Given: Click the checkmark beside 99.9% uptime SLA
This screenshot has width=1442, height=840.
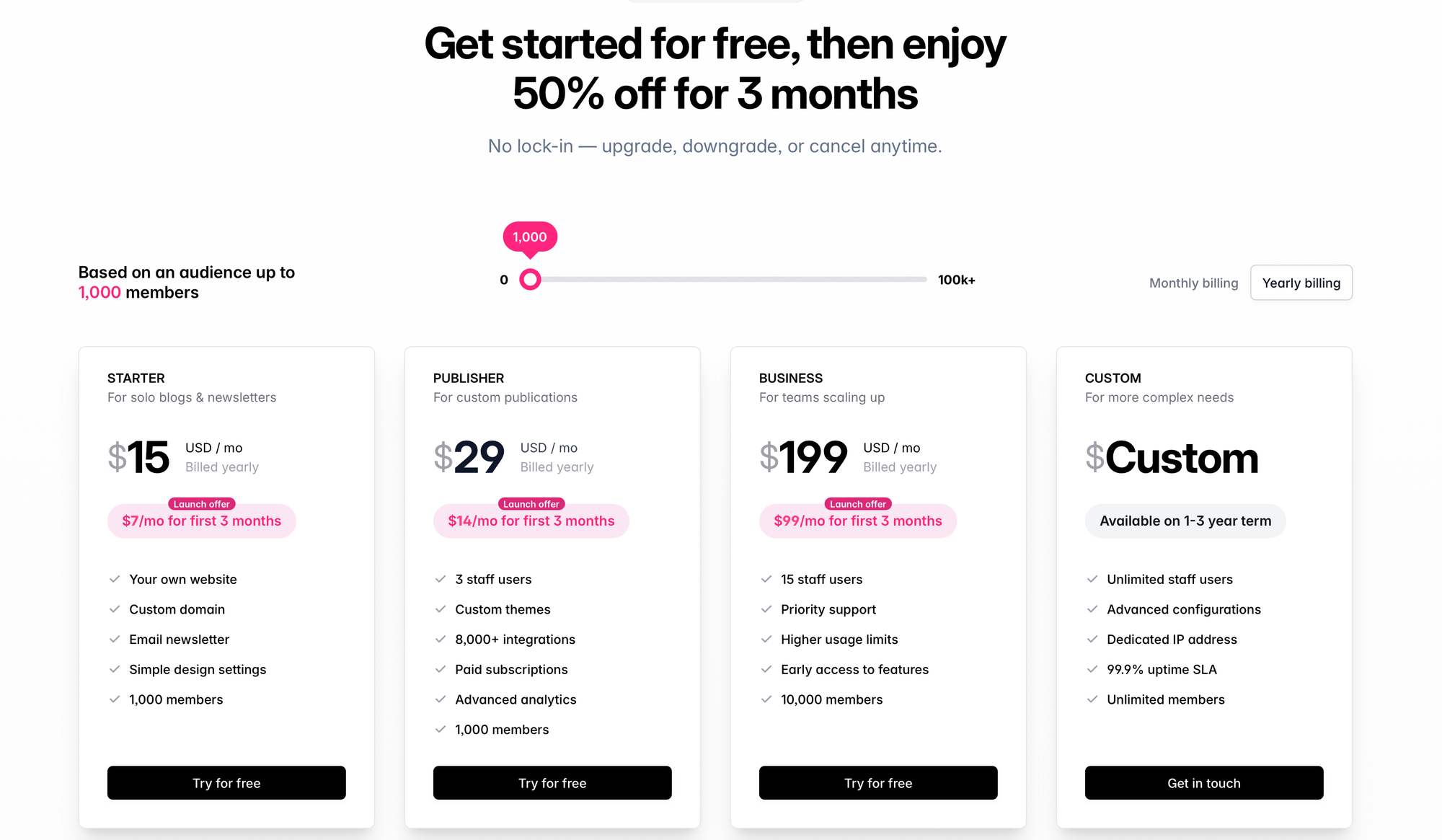Looking at the screenshot, I should [x=1092, y=669].
